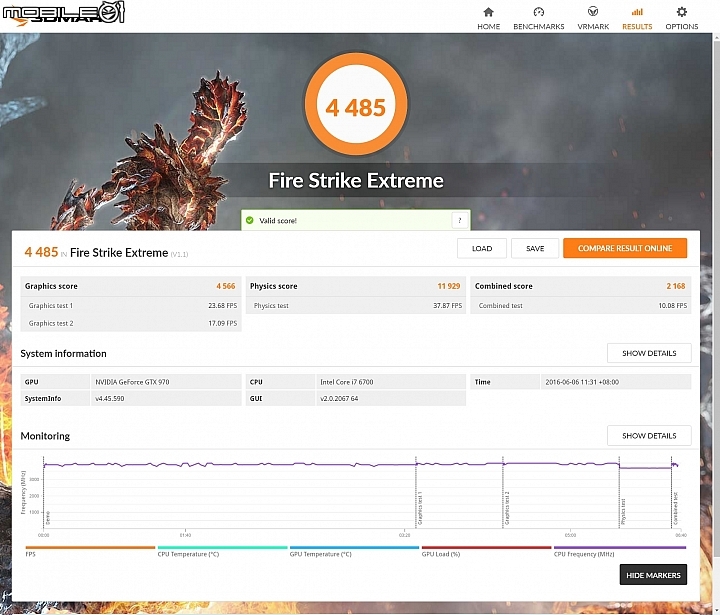Show details for Monitoring
Screen dimensions: 720x615
pyautogui.click(x=649, y=435)
